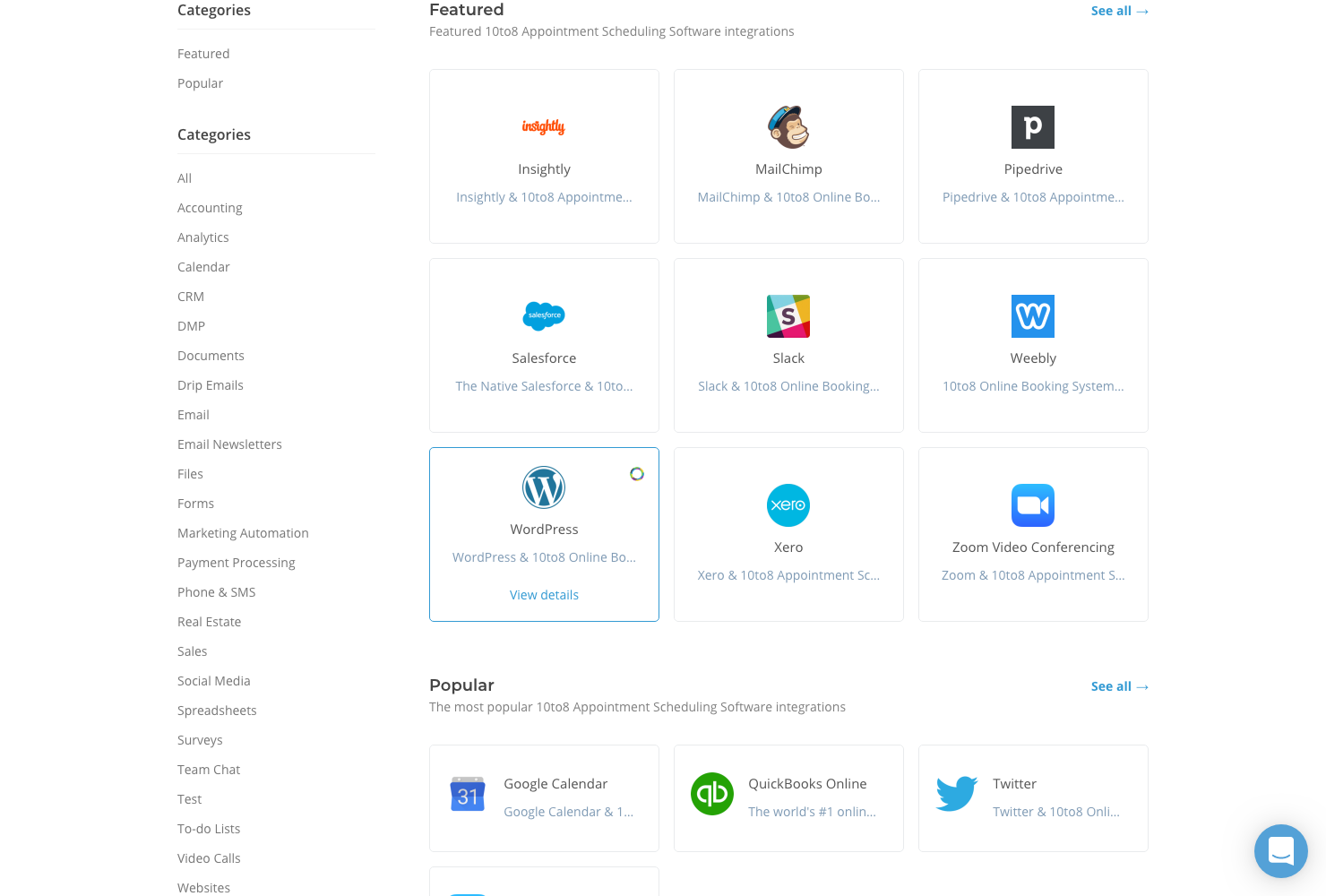This screenshot has height=896, width=1326.
Task: Go to Phone & SMS category
Action: pos(216,592)
